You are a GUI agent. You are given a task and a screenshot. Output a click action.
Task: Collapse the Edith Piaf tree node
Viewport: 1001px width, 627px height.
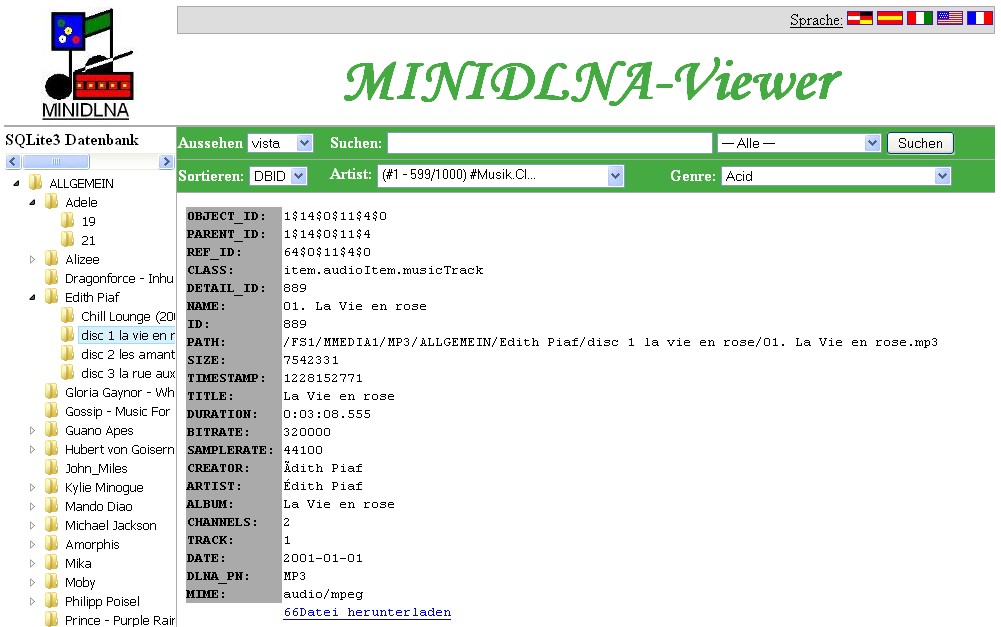(33, 297)
